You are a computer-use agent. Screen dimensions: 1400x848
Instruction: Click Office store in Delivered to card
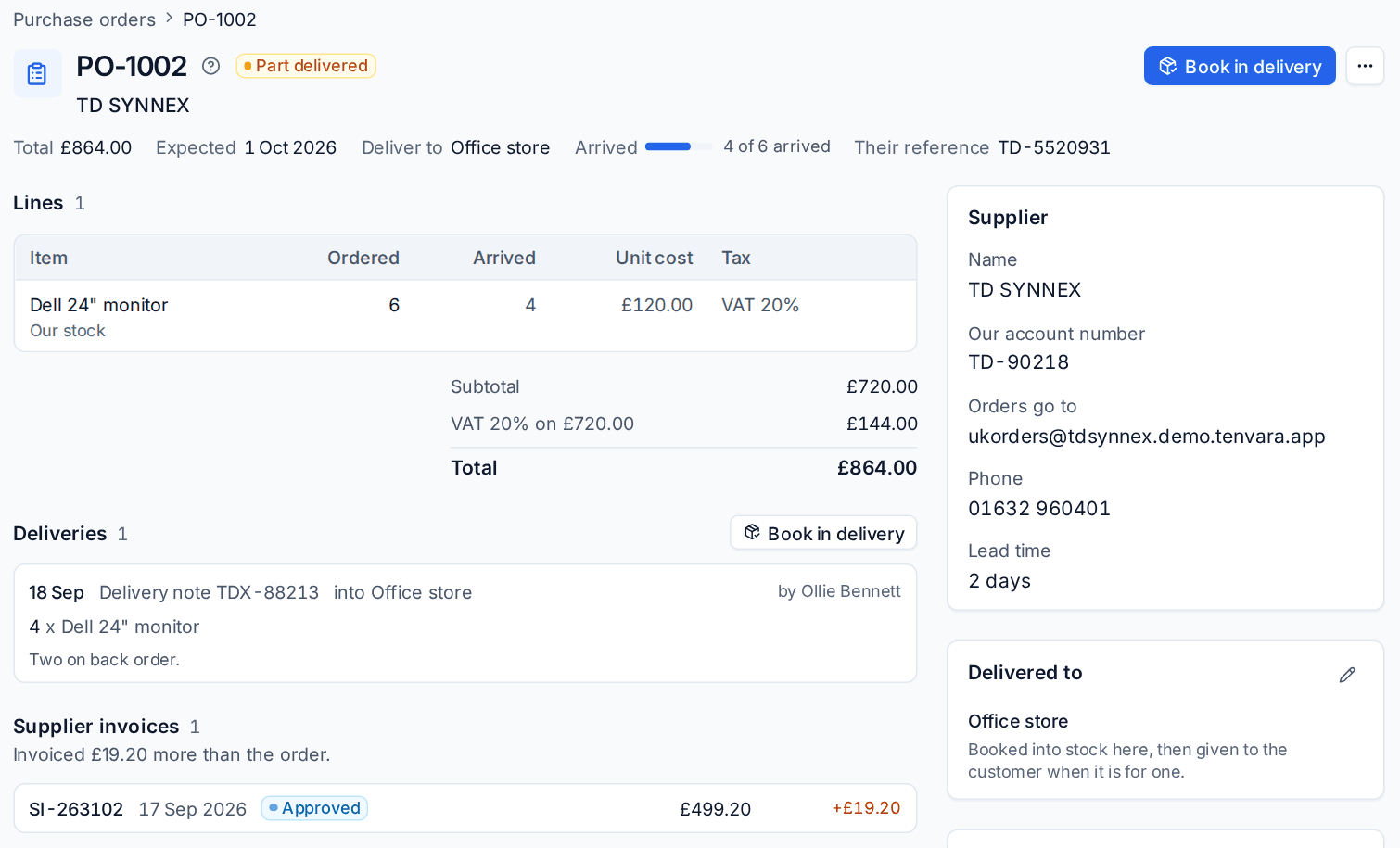(1018, 721)
